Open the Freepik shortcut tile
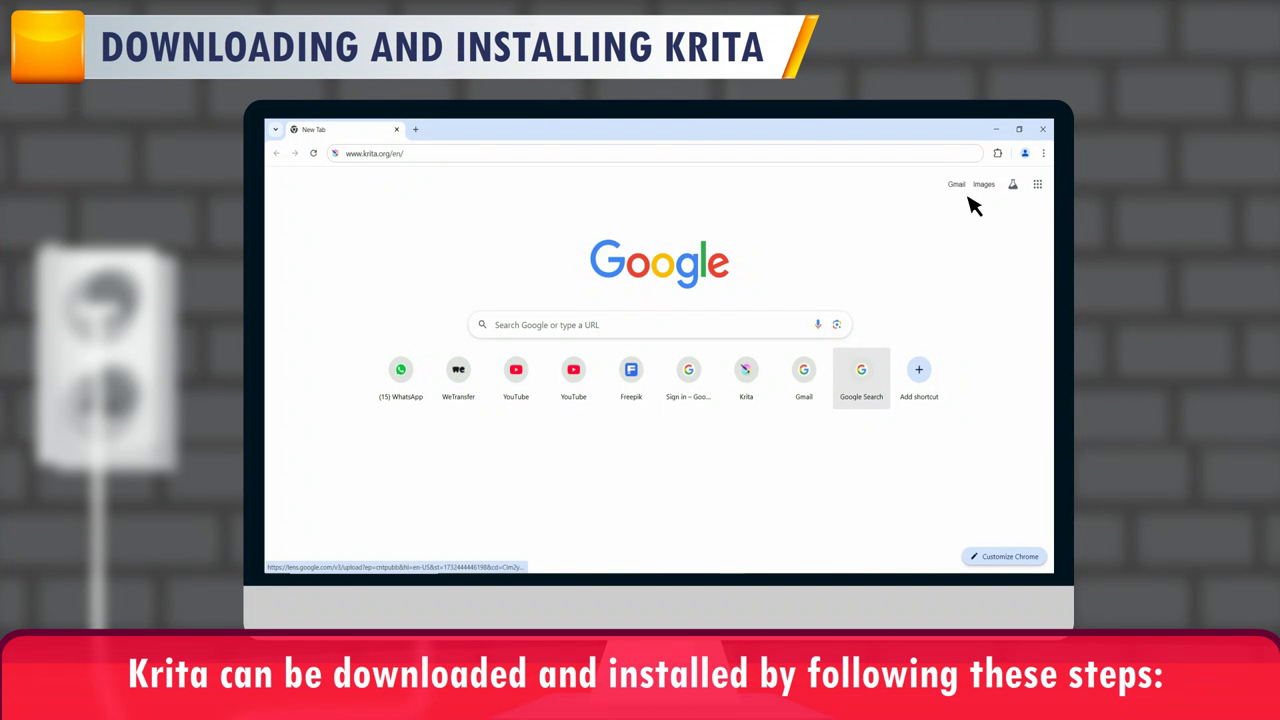Image resolution: width=1280 pixels, height=720 pixels. [631, 378]
